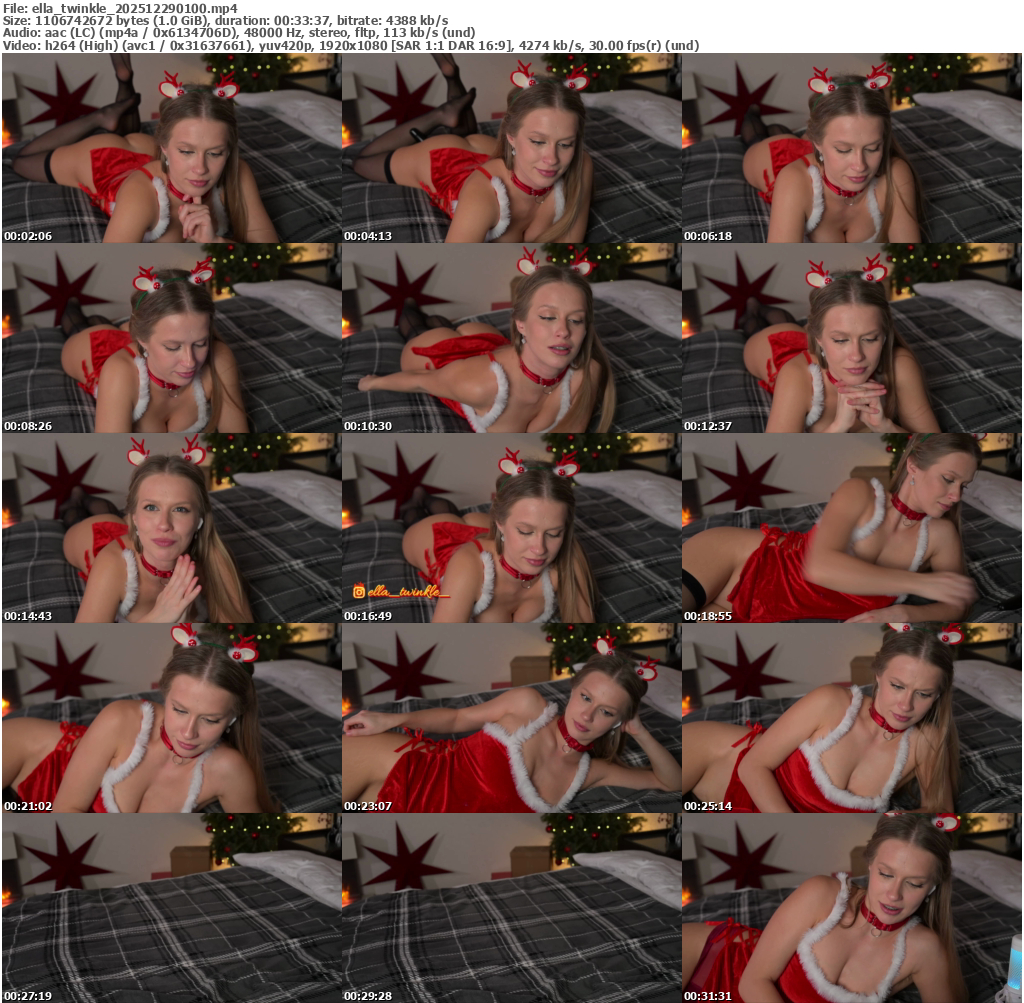The image size is (1024, 1003).
Task: Click the frame stamped 00:25:14
Action: tap(851, 718)
